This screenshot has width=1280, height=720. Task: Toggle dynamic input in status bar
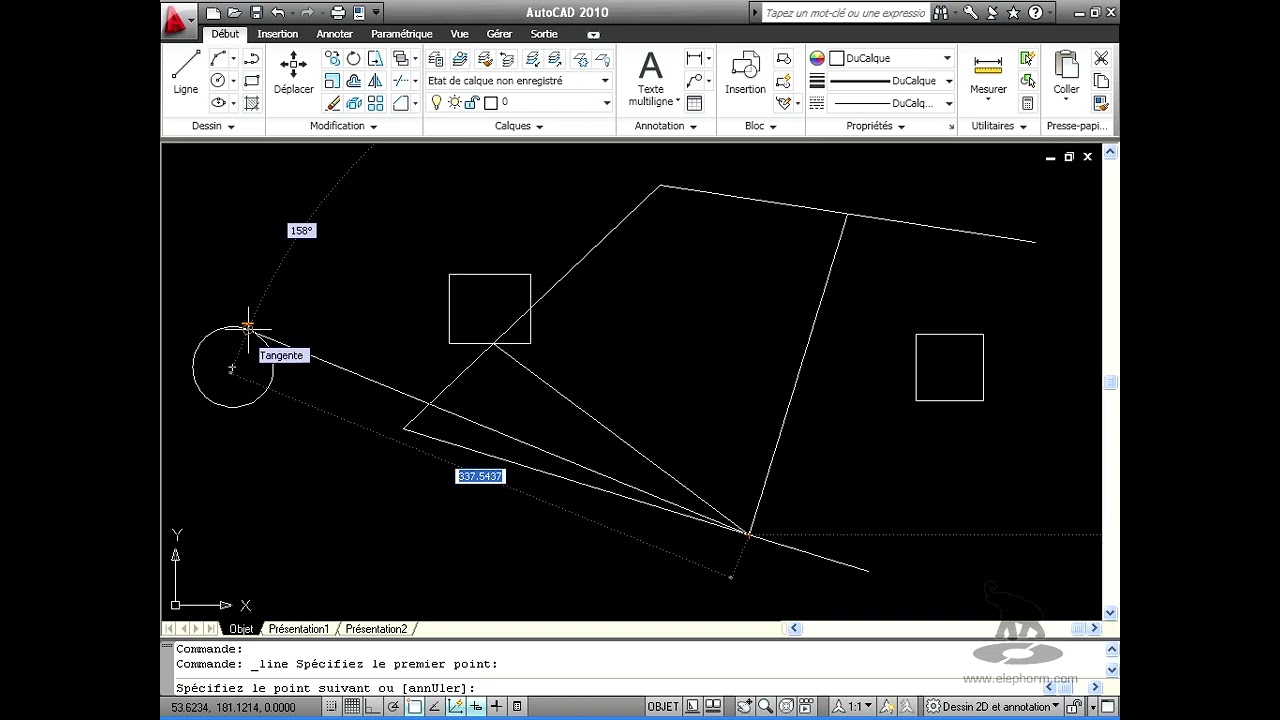point(476,706)
